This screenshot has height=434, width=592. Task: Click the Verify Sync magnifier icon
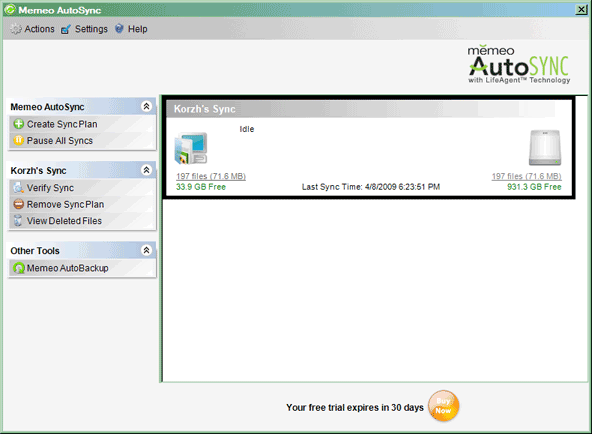tap(18, 188)
